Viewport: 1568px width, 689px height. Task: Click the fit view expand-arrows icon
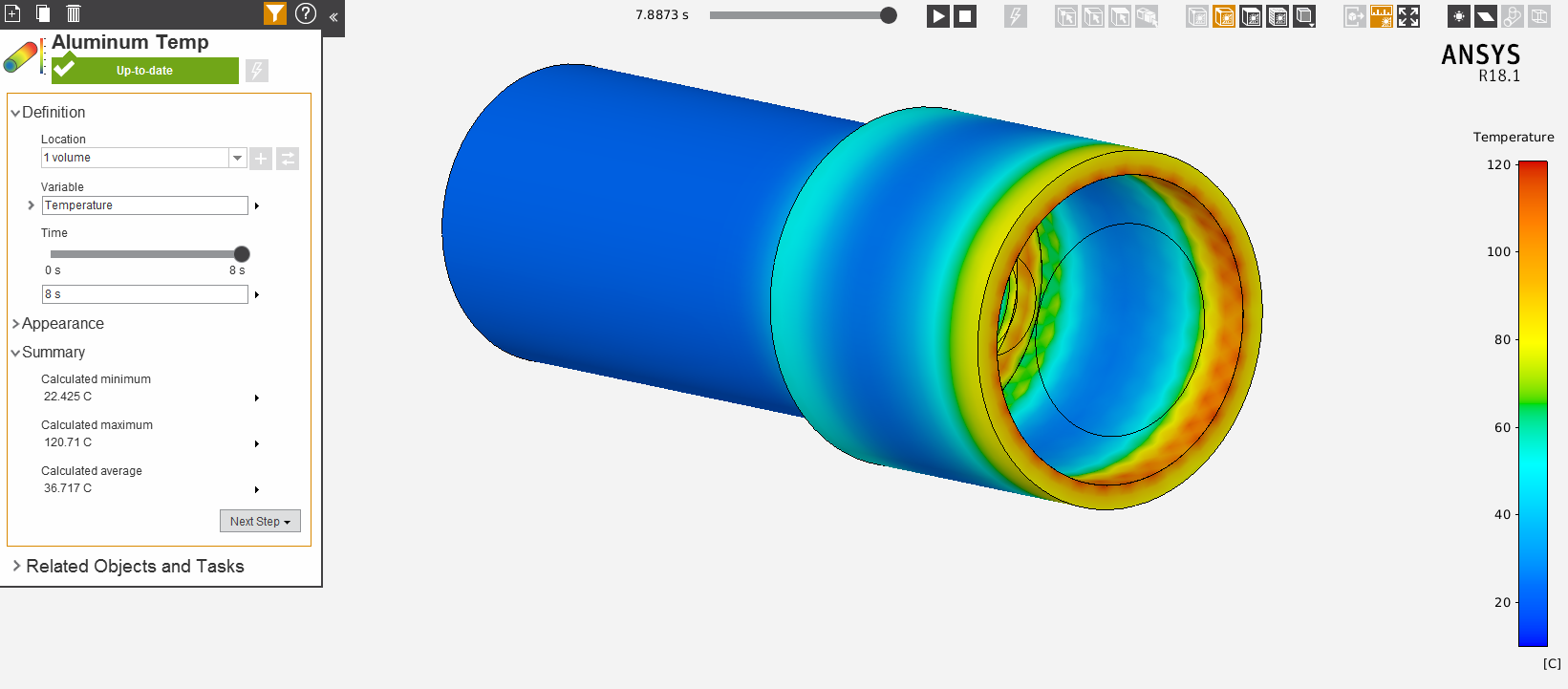coord(1408,16)
